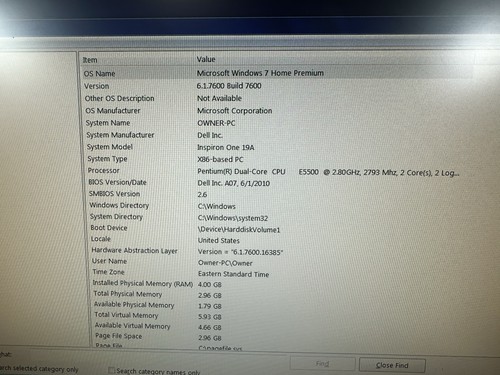Select the SMBIOS Version row
This screenshot has height=375, width=500.
tap(114, 194)
